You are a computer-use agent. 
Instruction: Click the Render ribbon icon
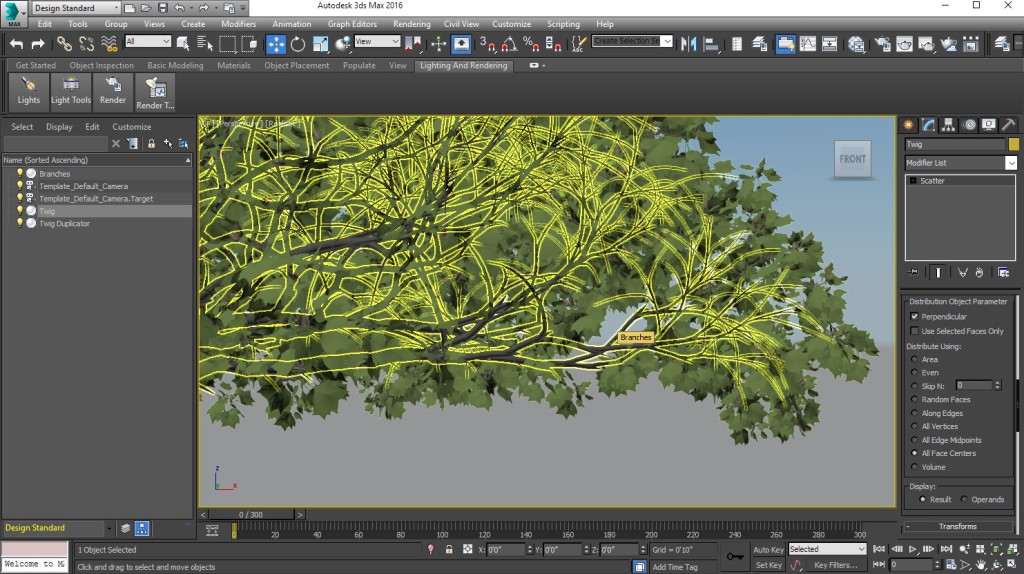point(112,91)
